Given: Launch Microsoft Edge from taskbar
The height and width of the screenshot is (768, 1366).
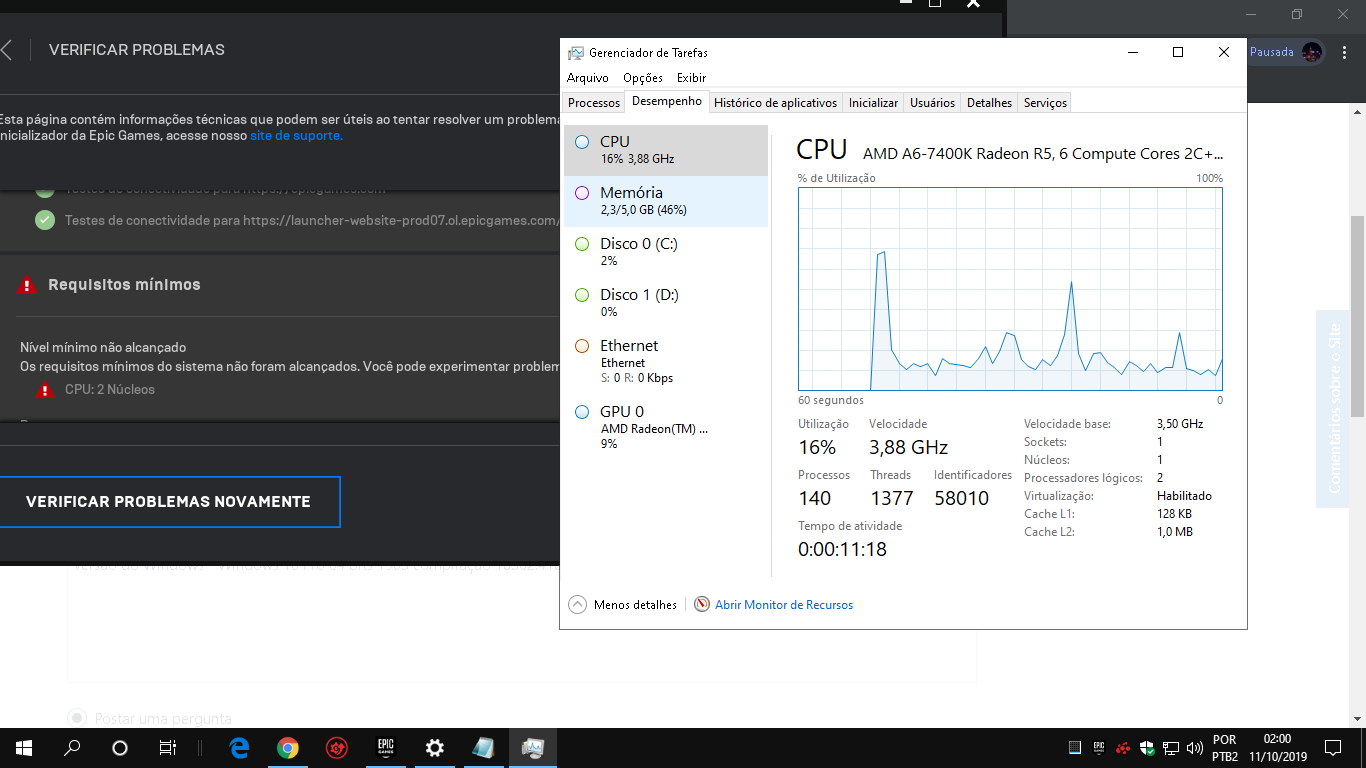Looking at the screenshot, I should coord(239,748).
